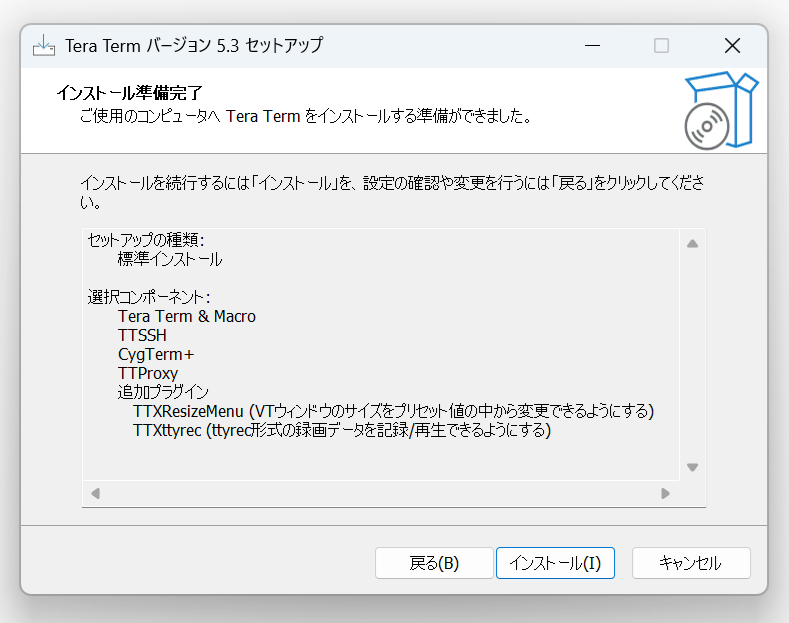Click the setup box and disc icon
This screenshot has width=789, height=623.
click(x=721, y=111)
